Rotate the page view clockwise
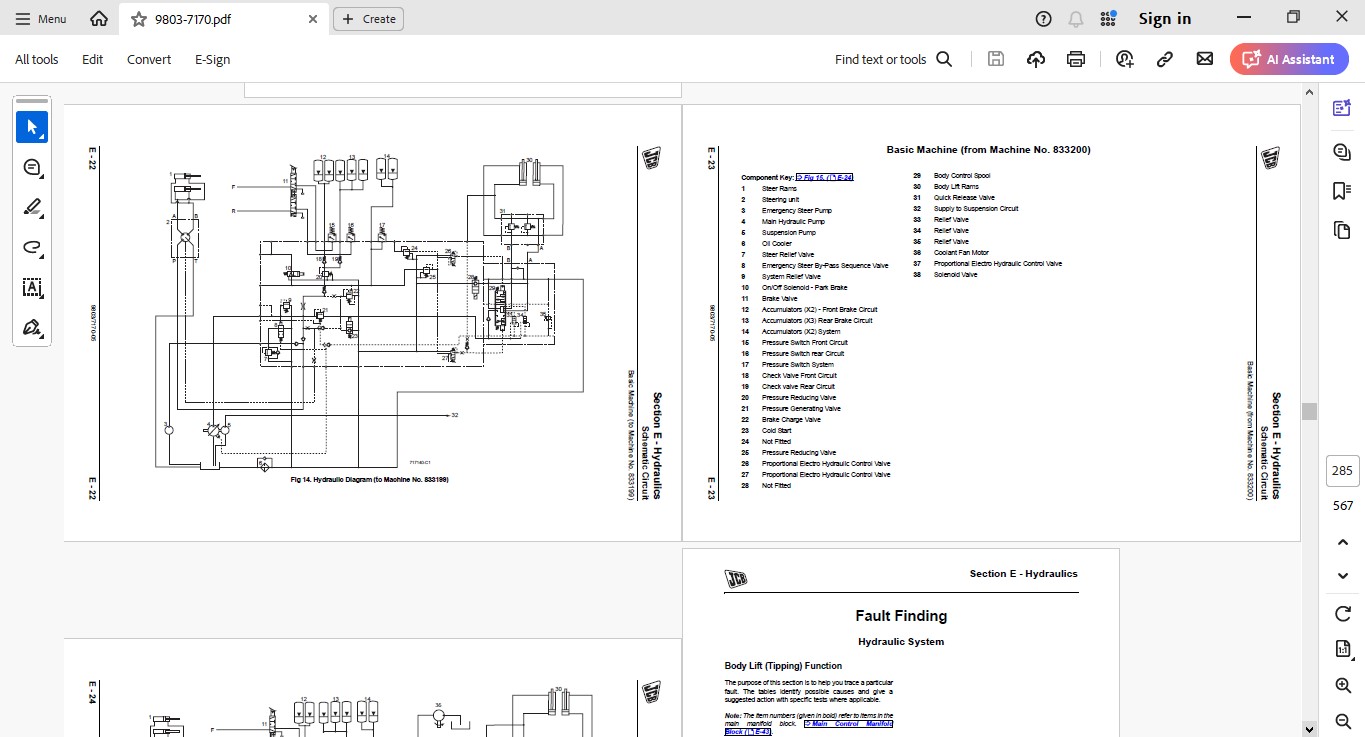1365x737 pixels. coord(1343,613)
